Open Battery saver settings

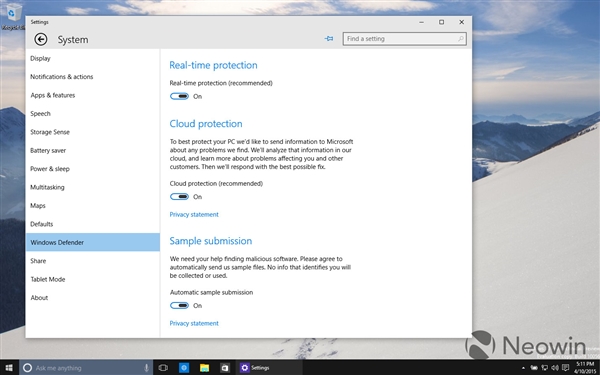93,150
